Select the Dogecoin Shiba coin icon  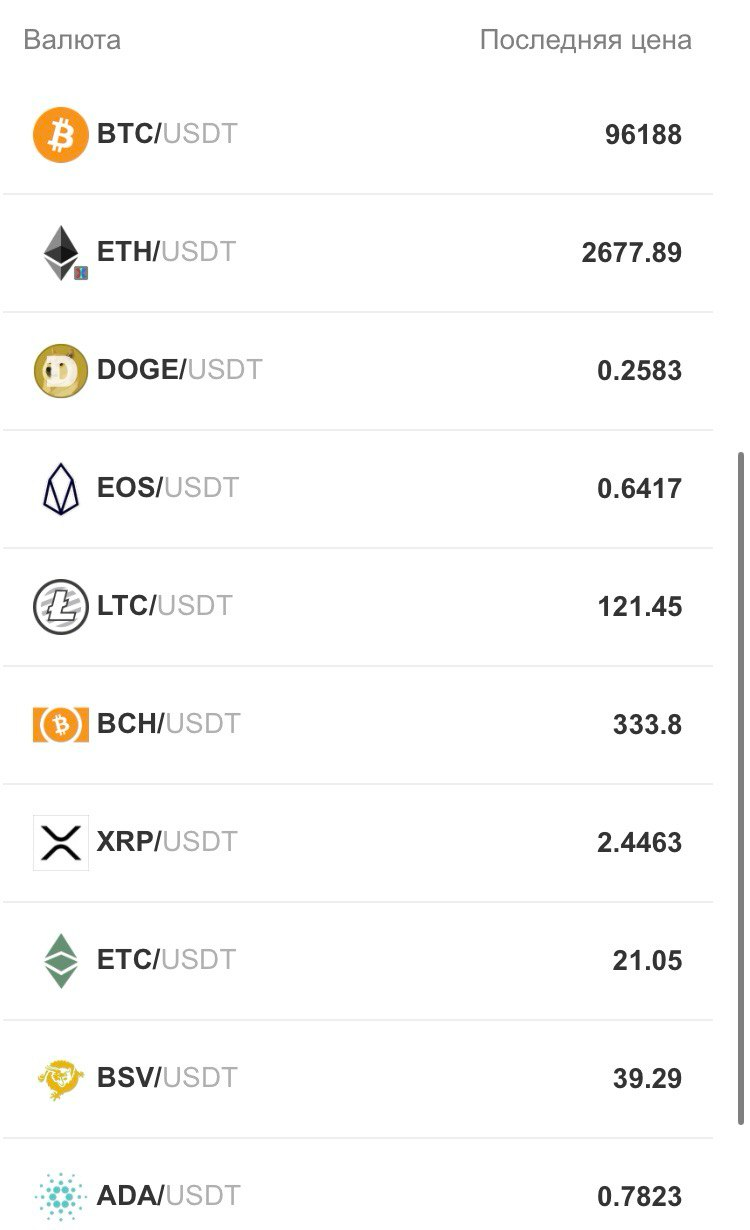click(x=61, y=371)
